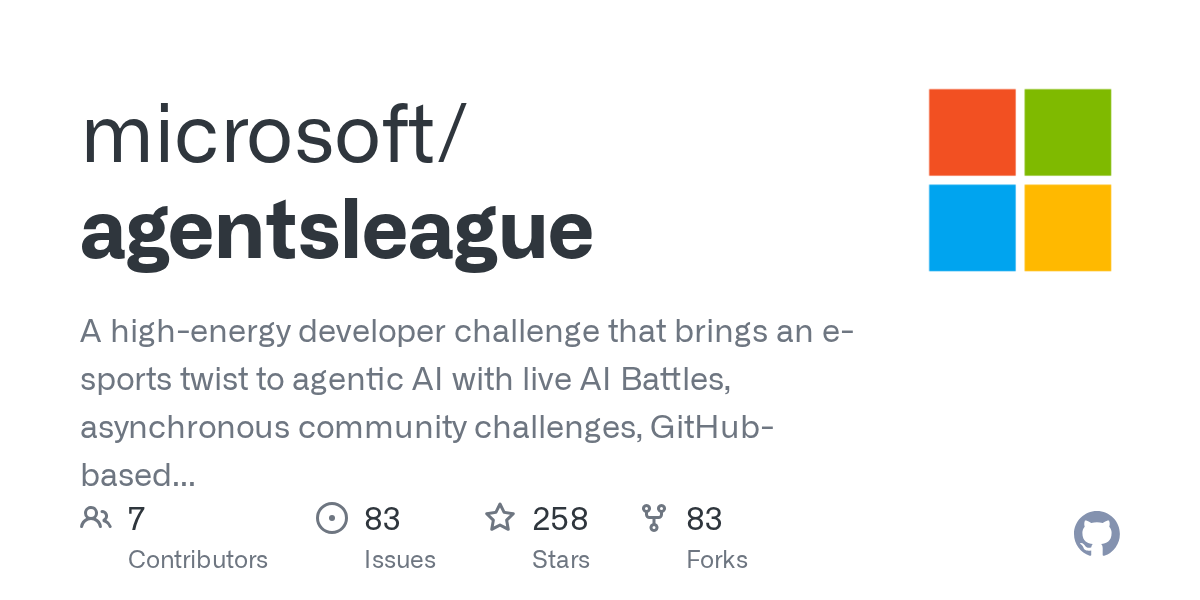Click the contributor count "7"

(x=137, y=519)
